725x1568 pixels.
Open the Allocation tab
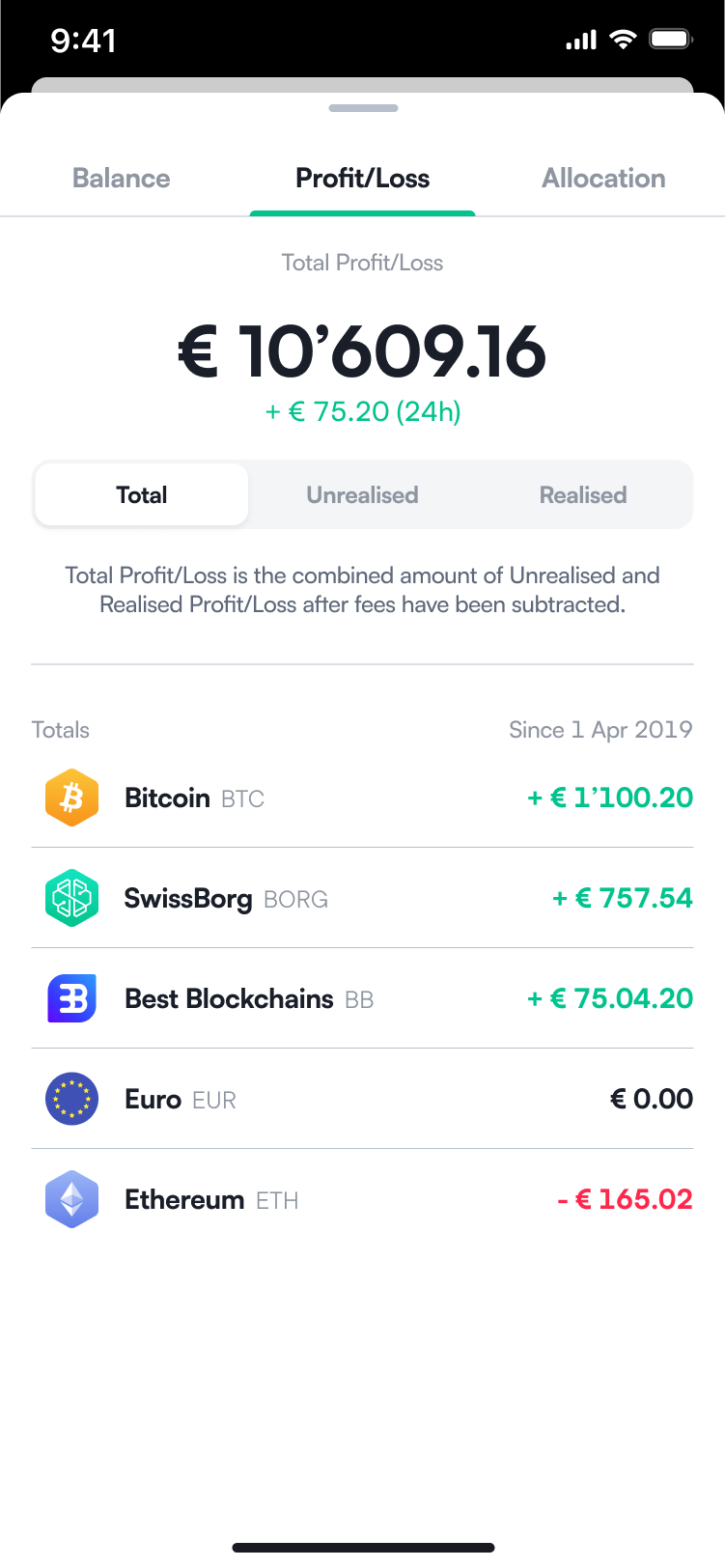tap(603, 179)
